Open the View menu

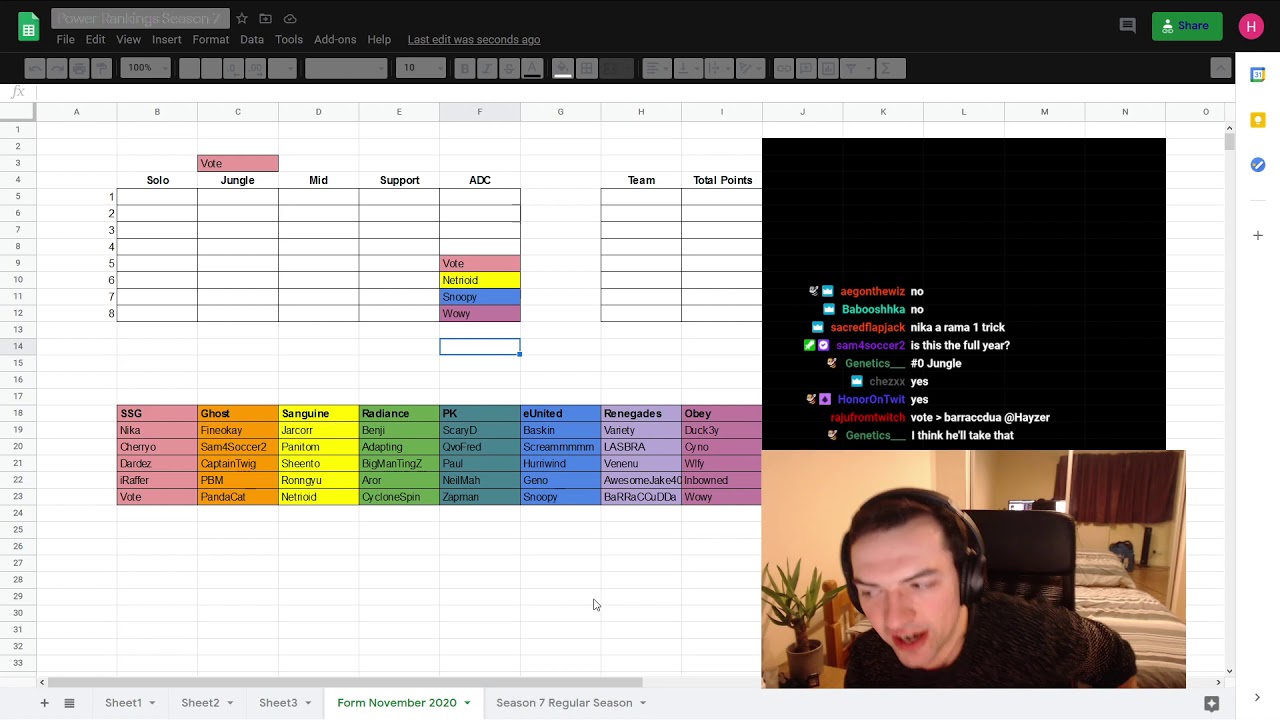pyautogui.click(x=128, y=40)
